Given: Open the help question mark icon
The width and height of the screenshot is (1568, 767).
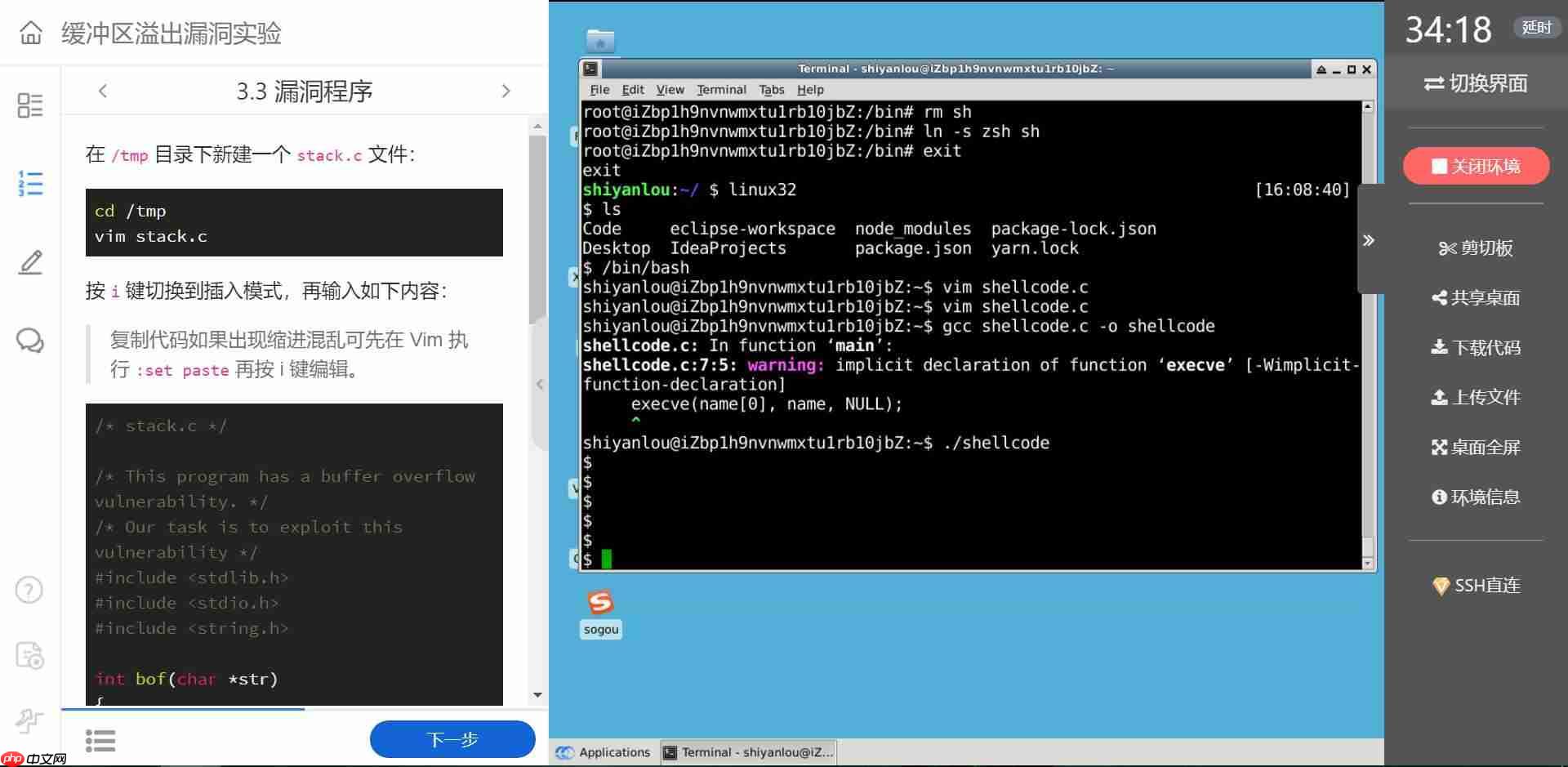Looking at the screenshot, I should (29, 590).
